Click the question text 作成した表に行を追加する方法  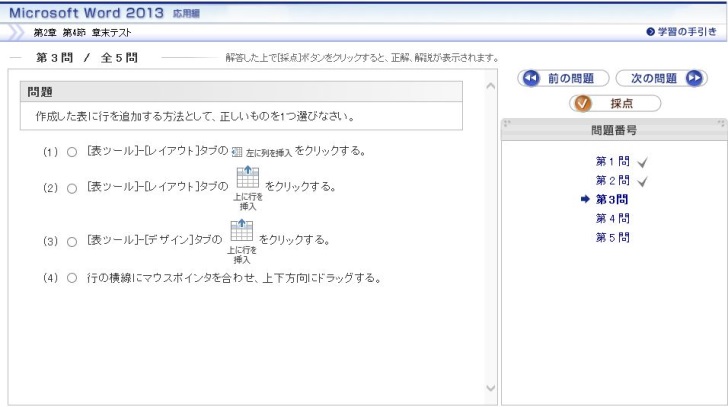pyautogui.click(x=195, y=116)
